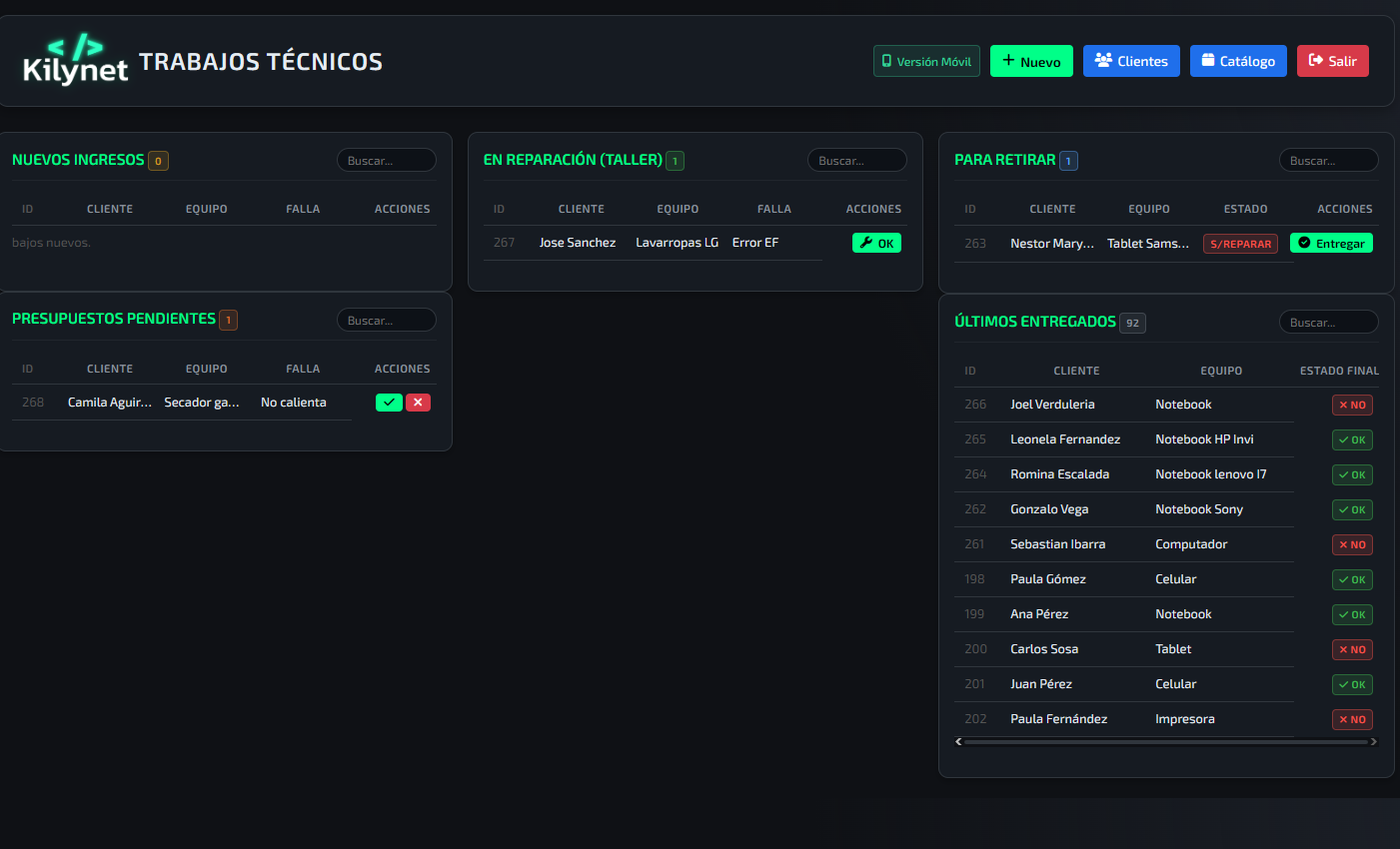Click the wrench icon on the OK button
This screenshot has height=849, width=1400.
[x=866, y=242]
